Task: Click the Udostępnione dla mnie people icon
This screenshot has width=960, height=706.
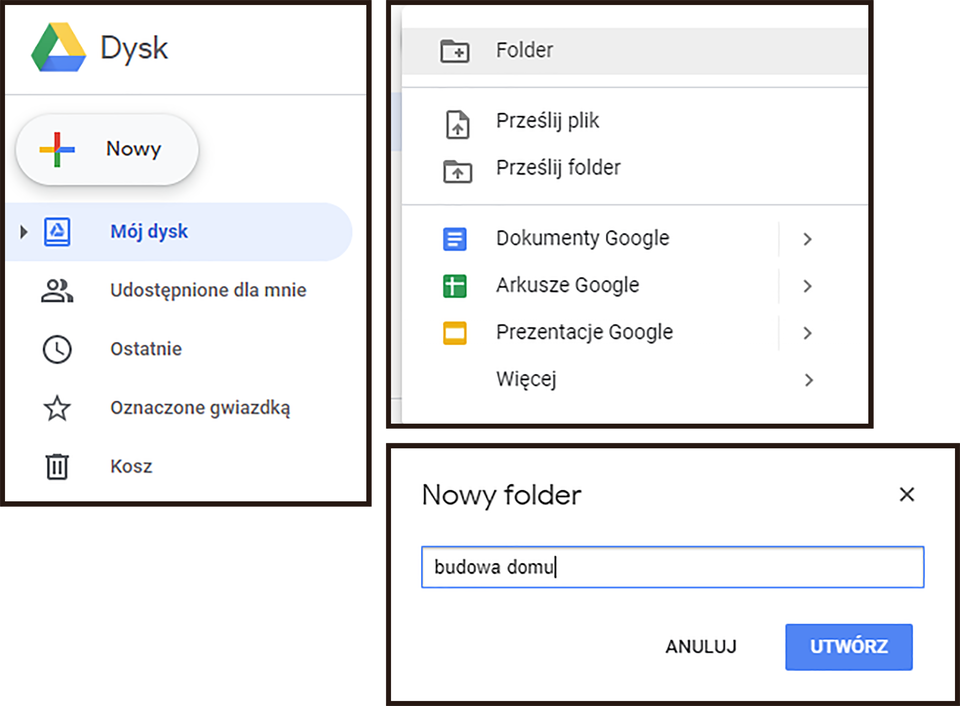Action: [x=57, y=290]
